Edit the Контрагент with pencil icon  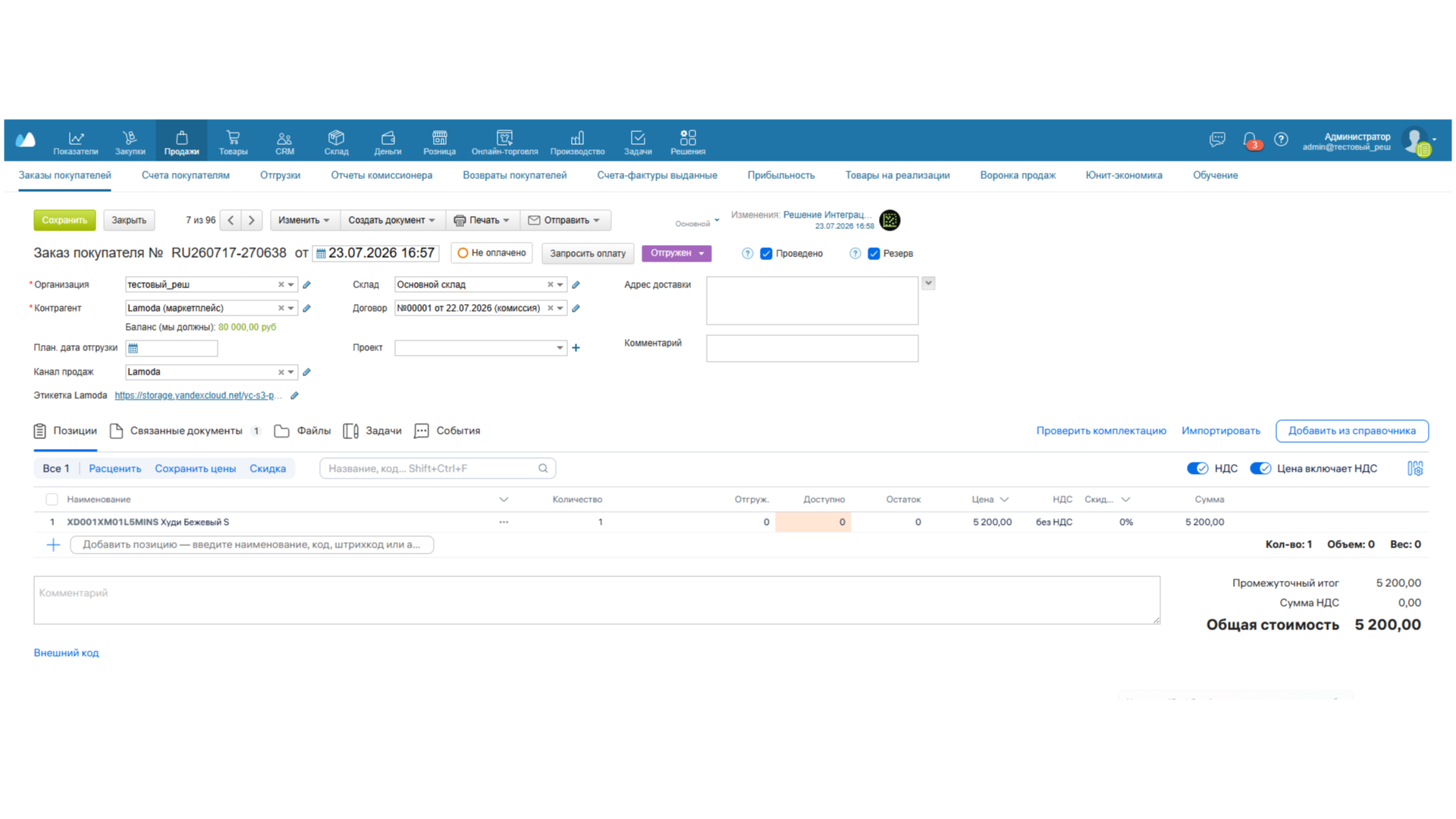[x=306, y=308]
